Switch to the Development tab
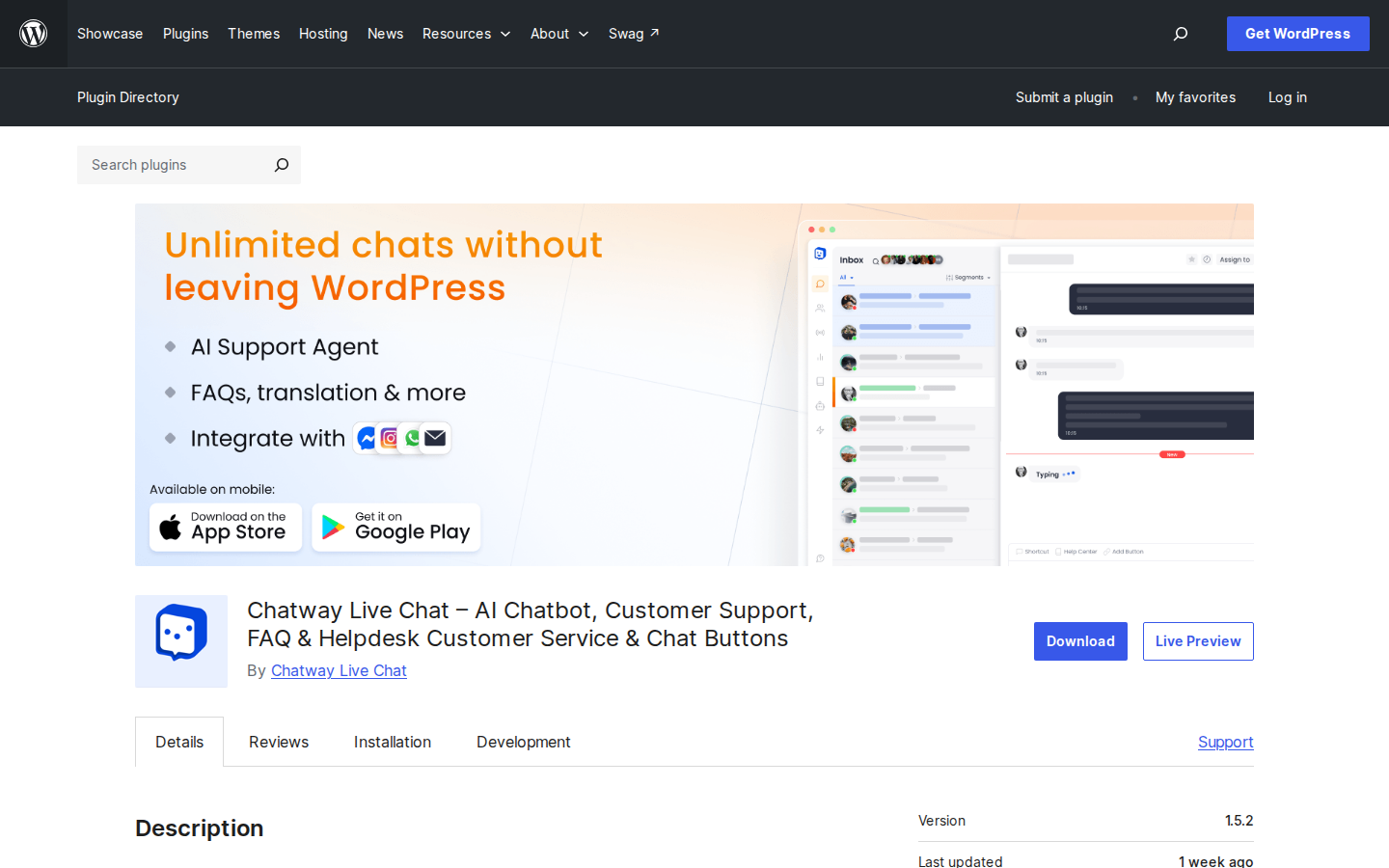The height and width of the screenshot is (868, 1389). click(x=524, y=742)
